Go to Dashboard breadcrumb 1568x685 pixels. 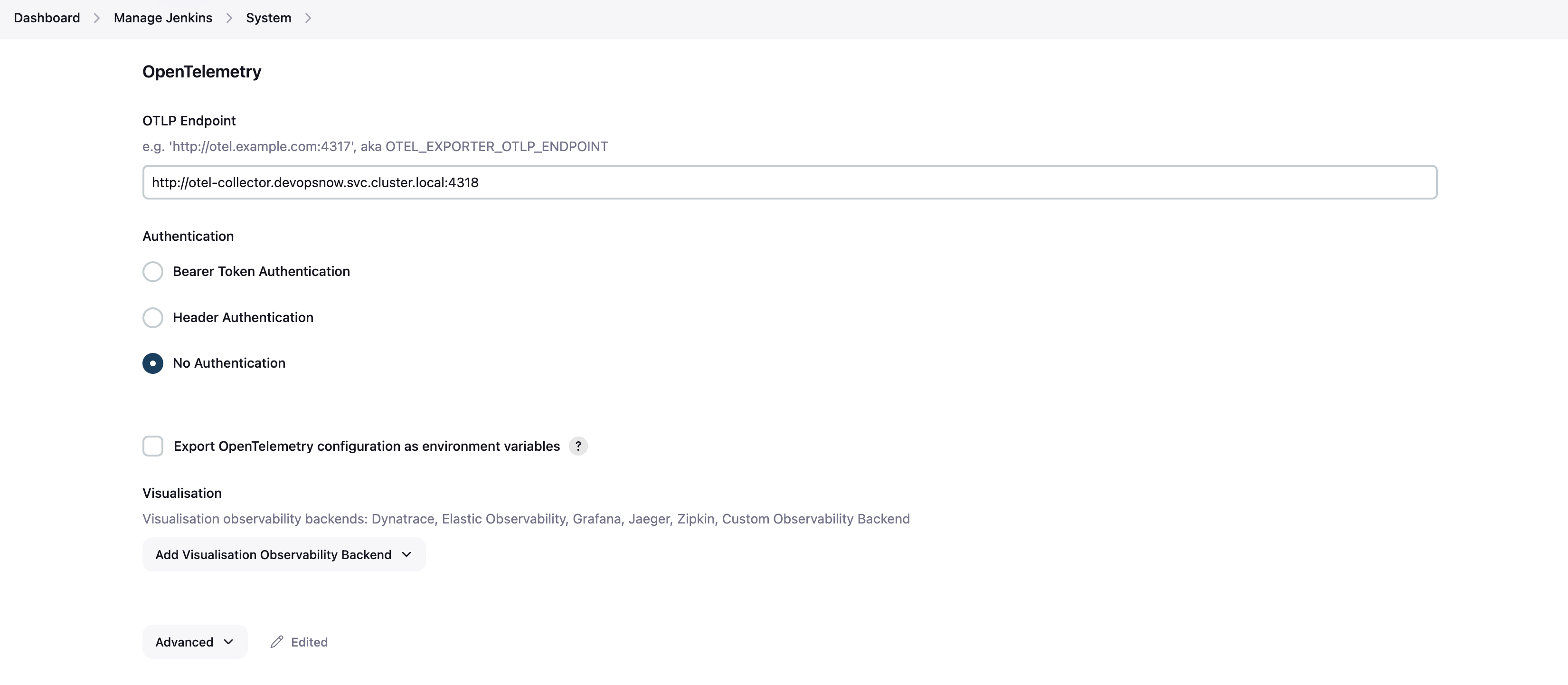tap(47, 18)
